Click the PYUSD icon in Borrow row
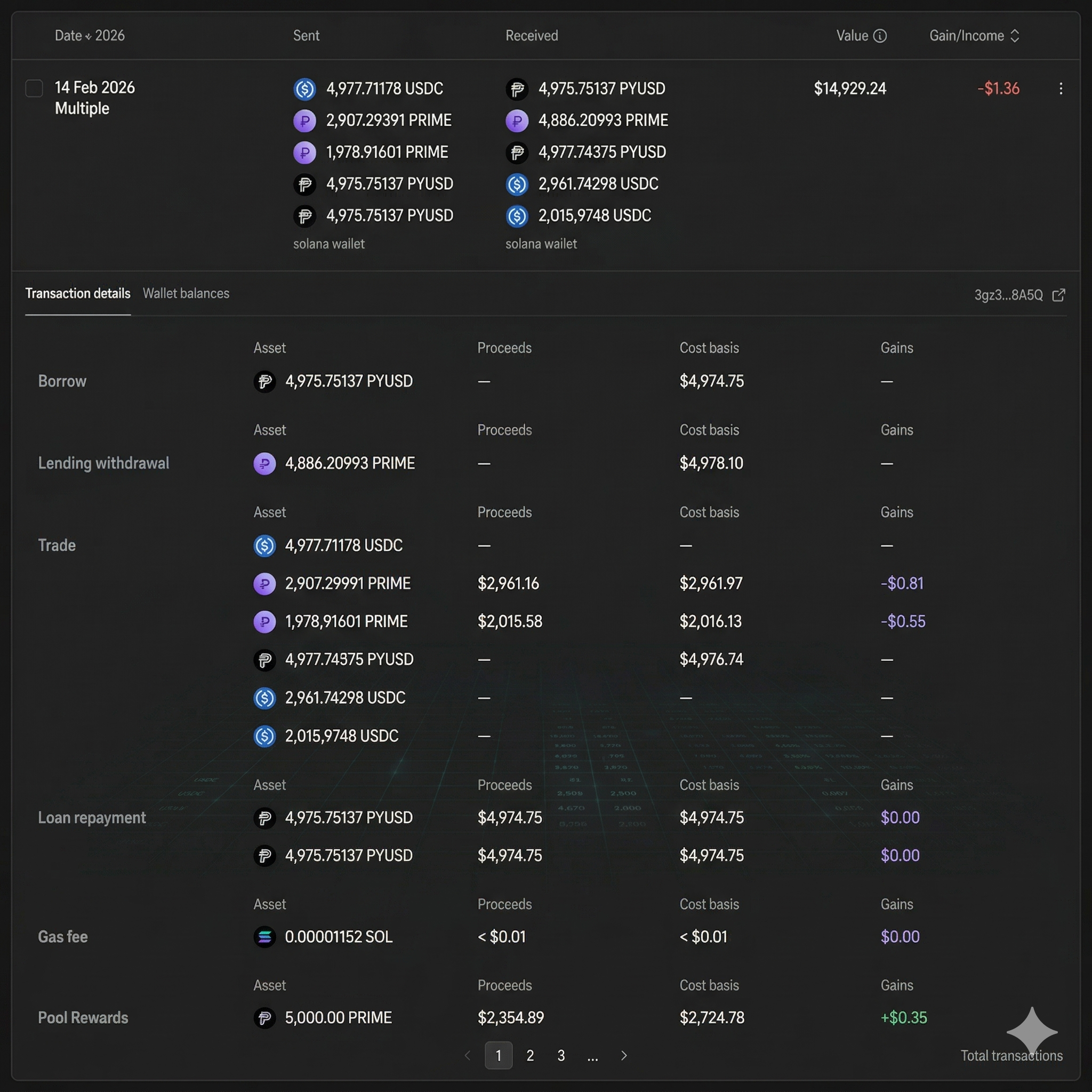This screenshot has width=1092, height=1092. tap(264, 382)
